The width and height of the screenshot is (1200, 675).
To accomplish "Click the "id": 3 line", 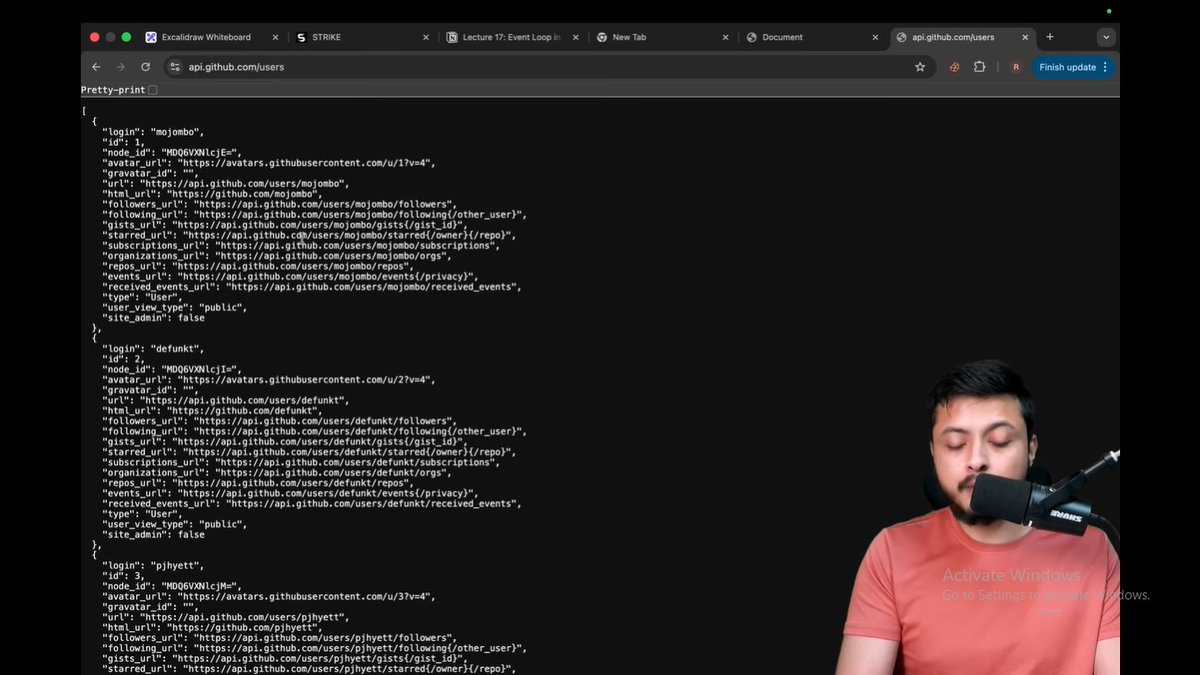I will click(124, 576).
